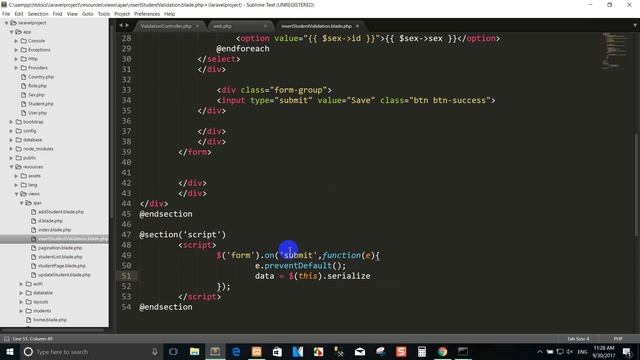Open User.php in the sidebar
The height and width of the screenshot is (360, 640).
pyautogui.click(x=37, y=113)
